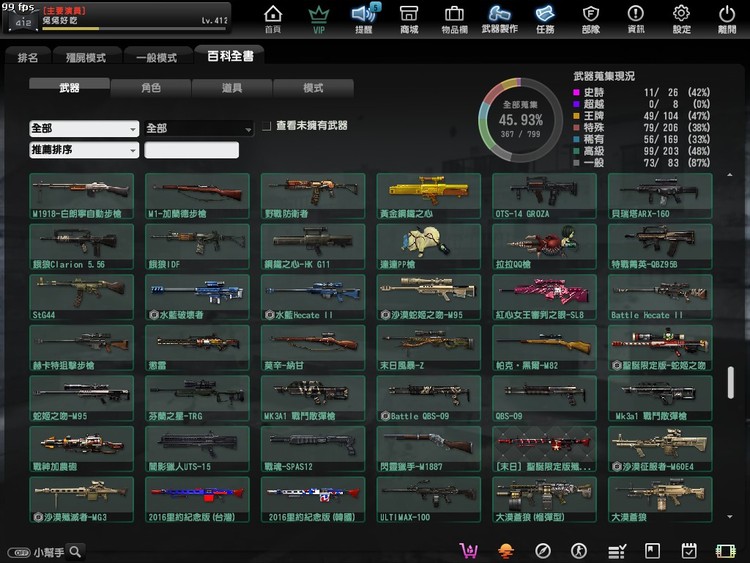The image size is (750, 563).
Task: Open the 物品欄 inventory icon
Action: click(453, 18)
